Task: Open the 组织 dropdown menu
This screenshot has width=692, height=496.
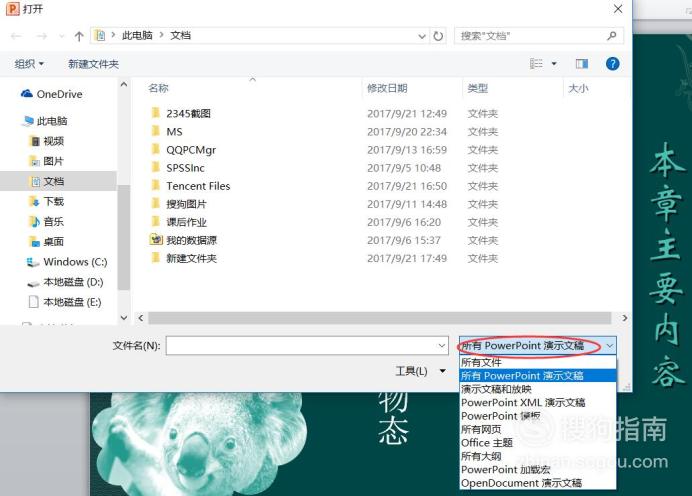Action: [x=29, y=64]
